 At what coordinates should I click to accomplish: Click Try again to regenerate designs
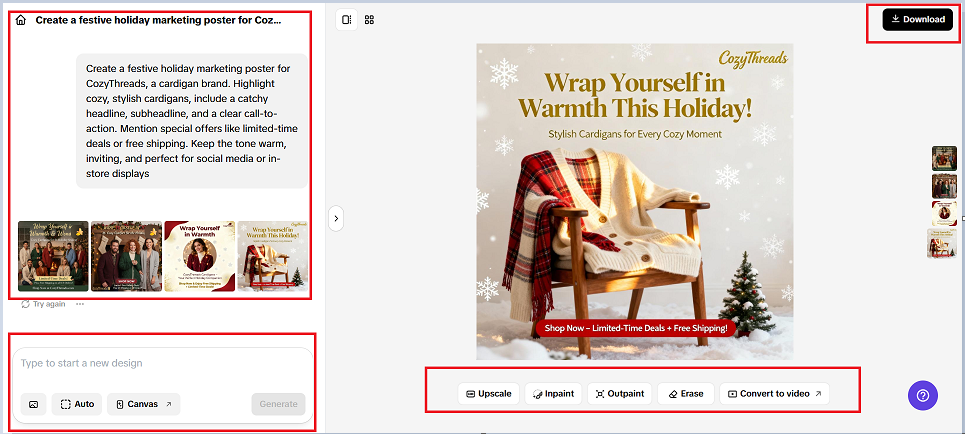tap(43, 304)
